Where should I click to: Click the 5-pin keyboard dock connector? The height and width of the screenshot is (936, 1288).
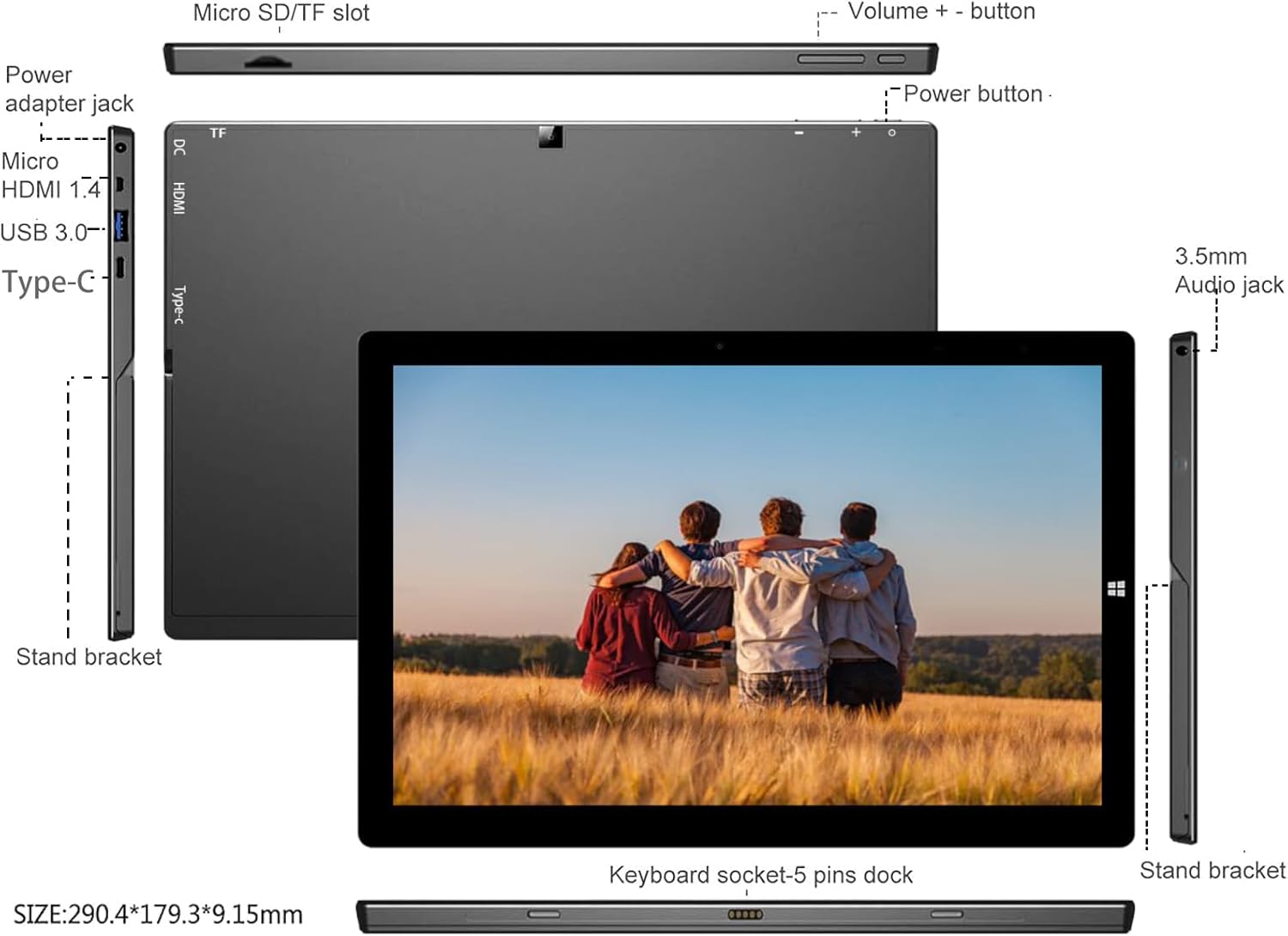[x=744, y=915]
